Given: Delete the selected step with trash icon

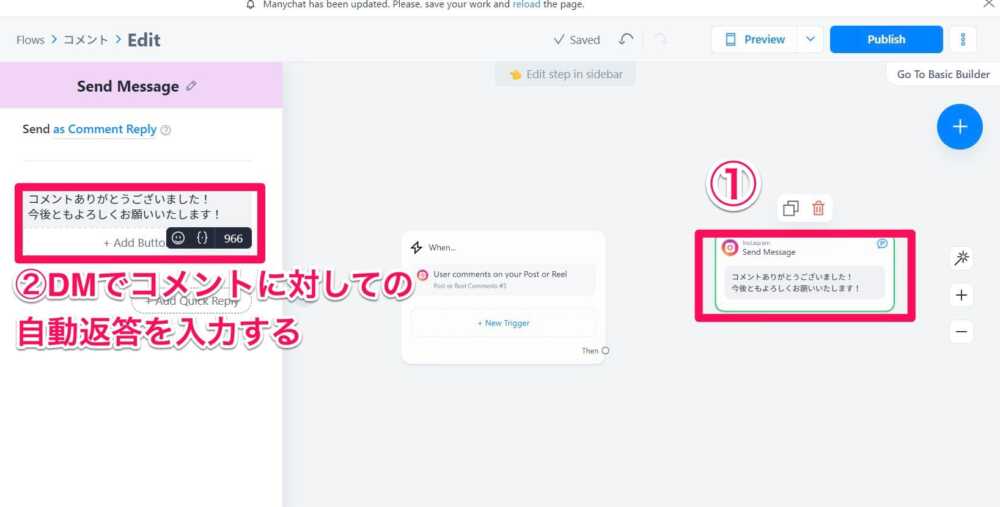Looking at the screenshot, I should coord(818,208).
